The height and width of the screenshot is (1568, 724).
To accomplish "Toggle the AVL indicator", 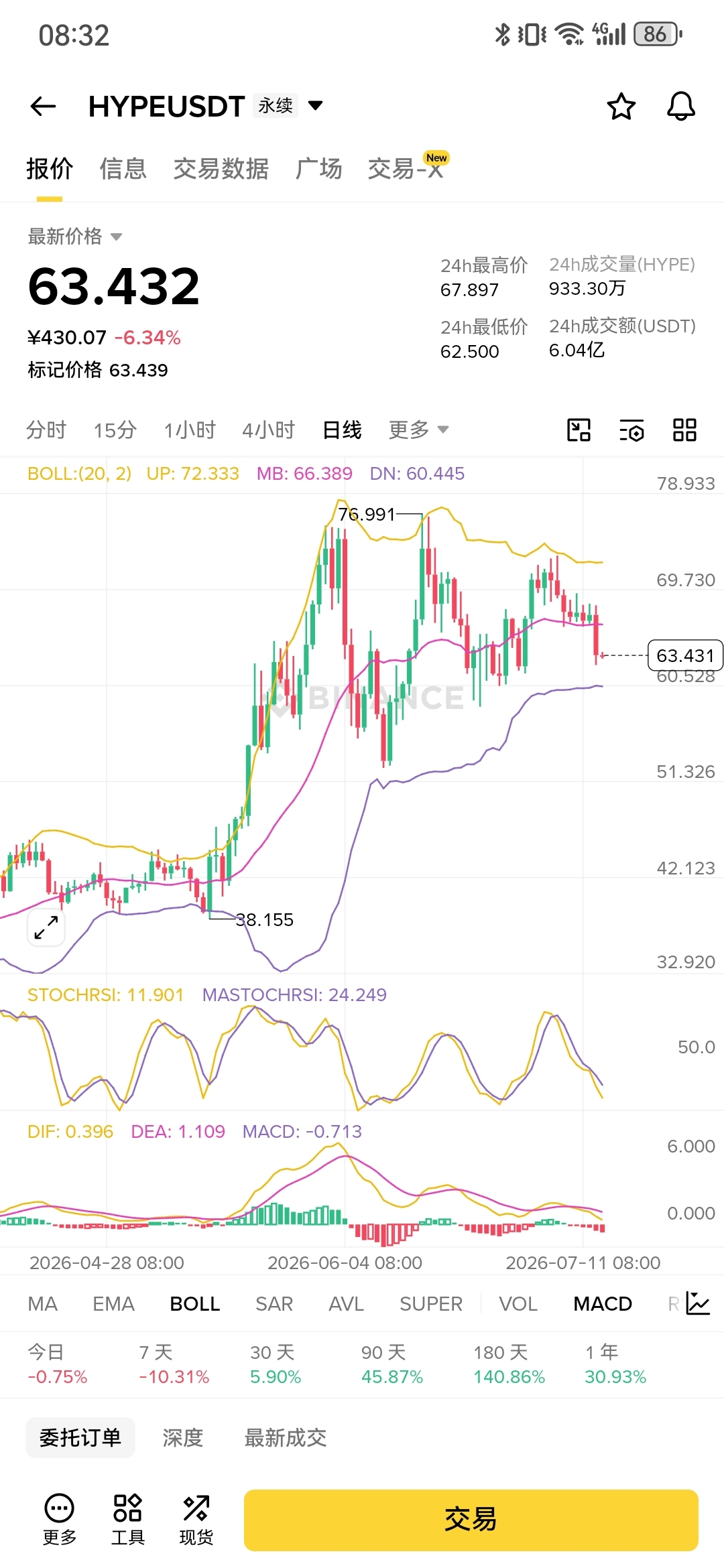I will (346, 1303).
